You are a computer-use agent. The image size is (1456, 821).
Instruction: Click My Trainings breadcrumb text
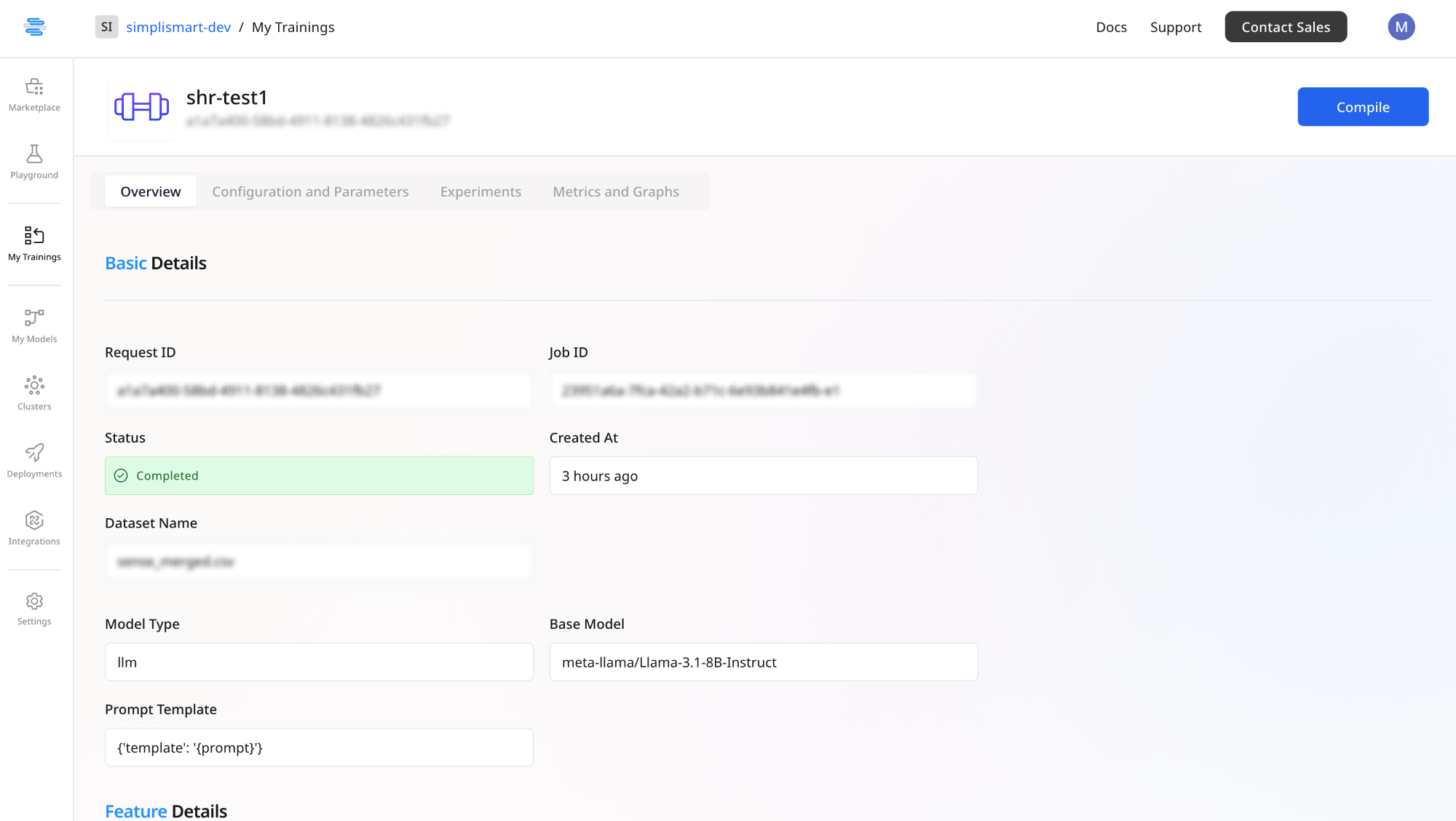tap(293, 27)
